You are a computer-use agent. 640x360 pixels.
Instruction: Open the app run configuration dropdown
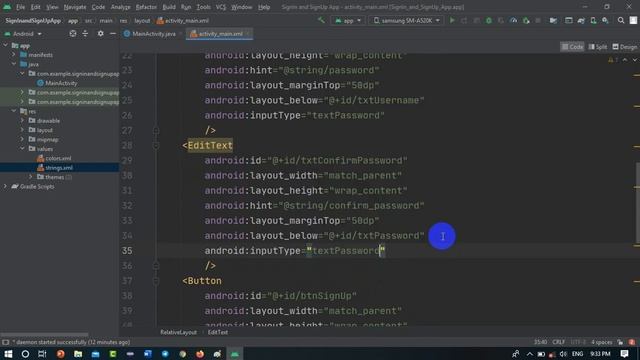click(348, 20)
